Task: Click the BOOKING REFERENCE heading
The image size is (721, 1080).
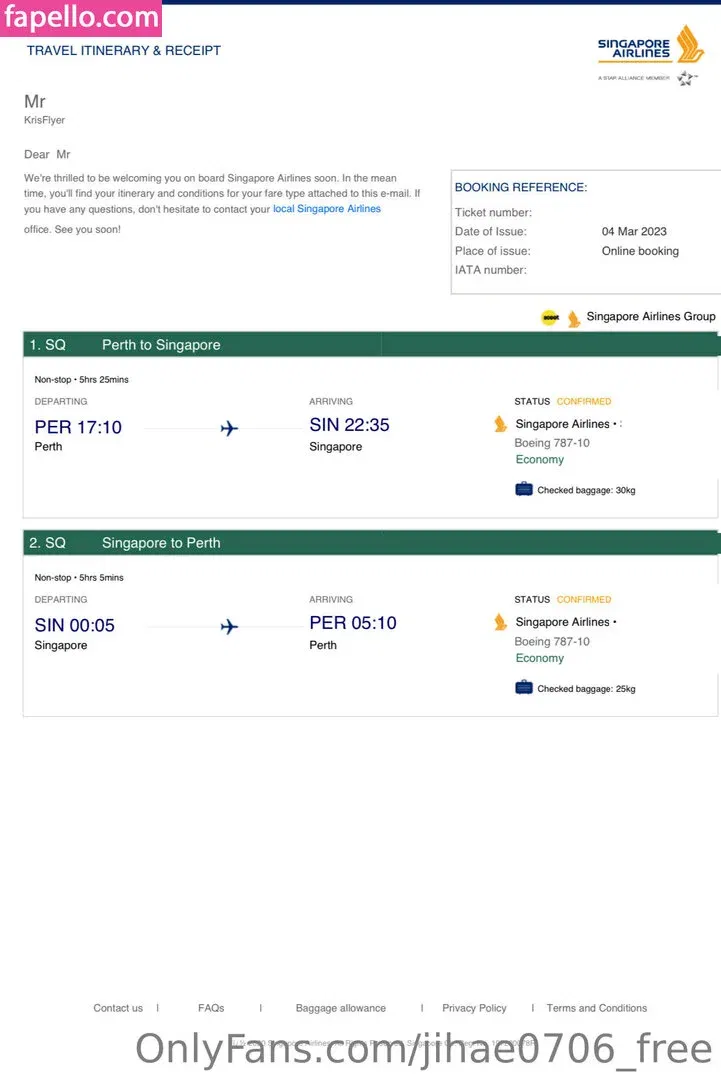Action: (521, 187)
